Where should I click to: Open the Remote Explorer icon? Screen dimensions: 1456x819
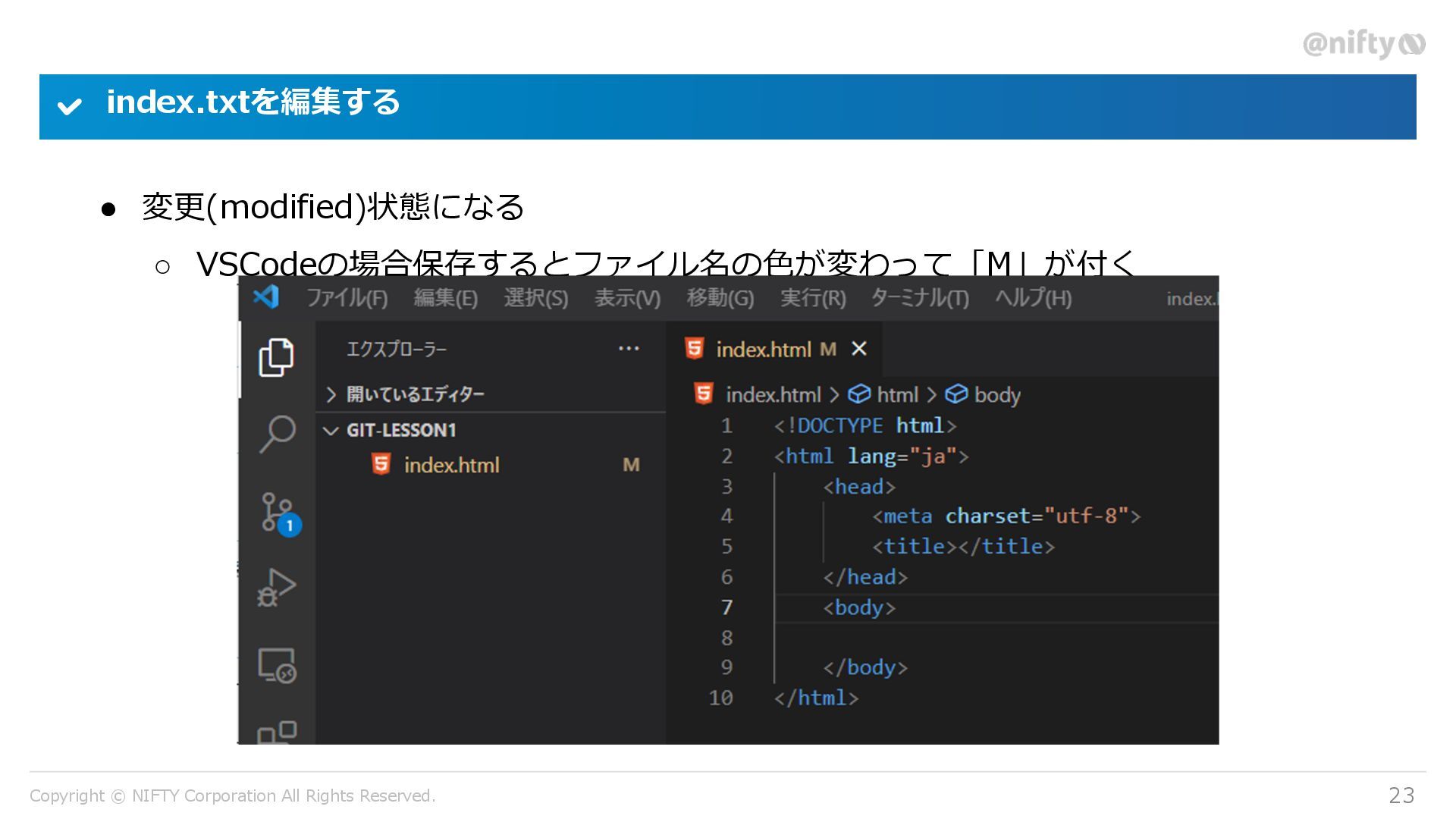point(276,666)
